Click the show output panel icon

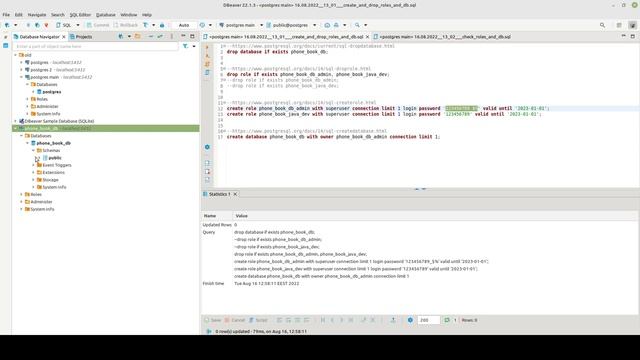pyautogui.click(x=207, y=163)
